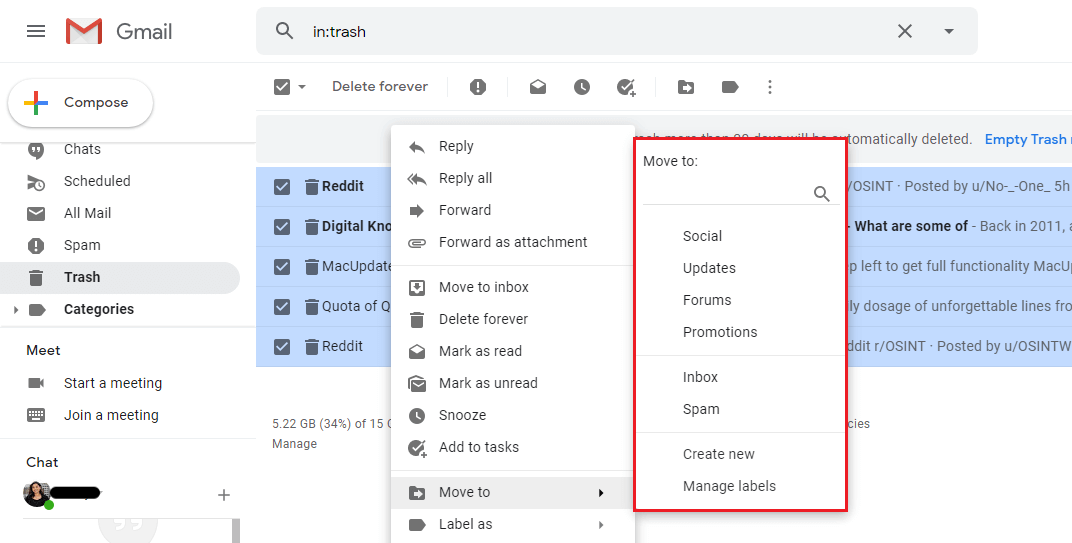Click the Gmail logo

(x=119, y=31)
